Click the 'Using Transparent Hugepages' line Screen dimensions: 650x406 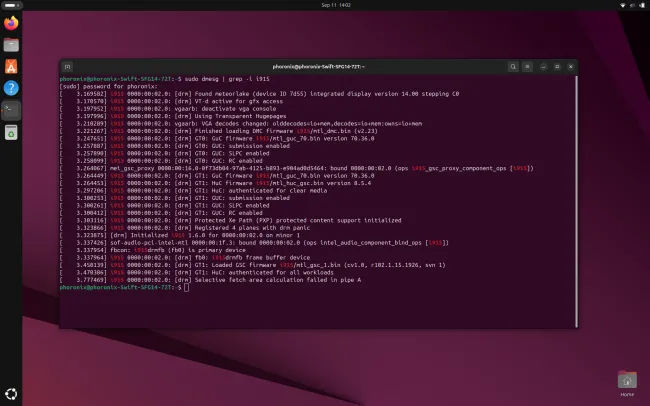173,116
